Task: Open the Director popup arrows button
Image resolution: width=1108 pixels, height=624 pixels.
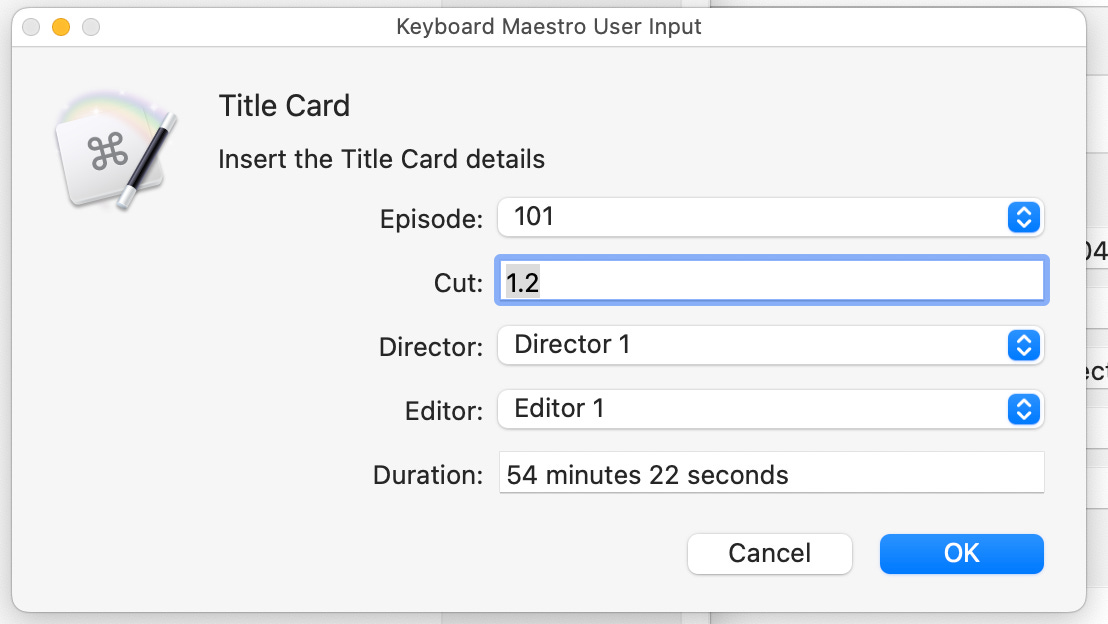Action: click(x=1023, y=345)
